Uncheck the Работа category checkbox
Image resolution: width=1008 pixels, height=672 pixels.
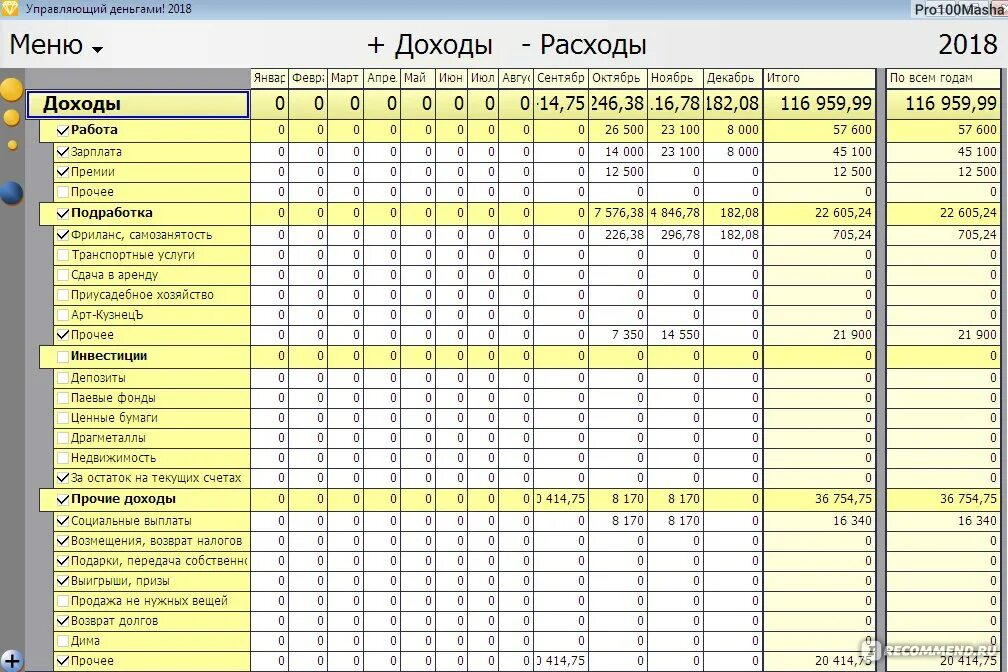62,130
